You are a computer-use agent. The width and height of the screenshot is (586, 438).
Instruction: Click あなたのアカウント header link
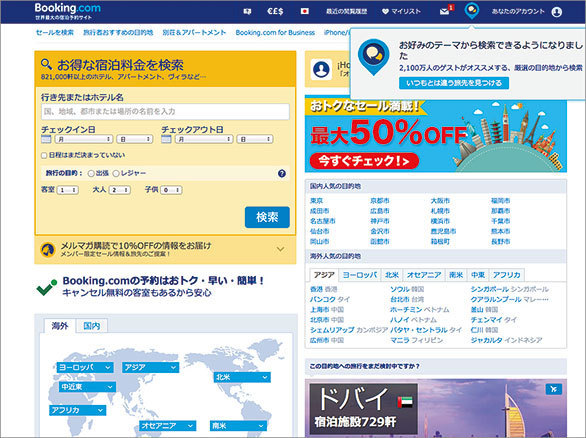click(518, 12)
